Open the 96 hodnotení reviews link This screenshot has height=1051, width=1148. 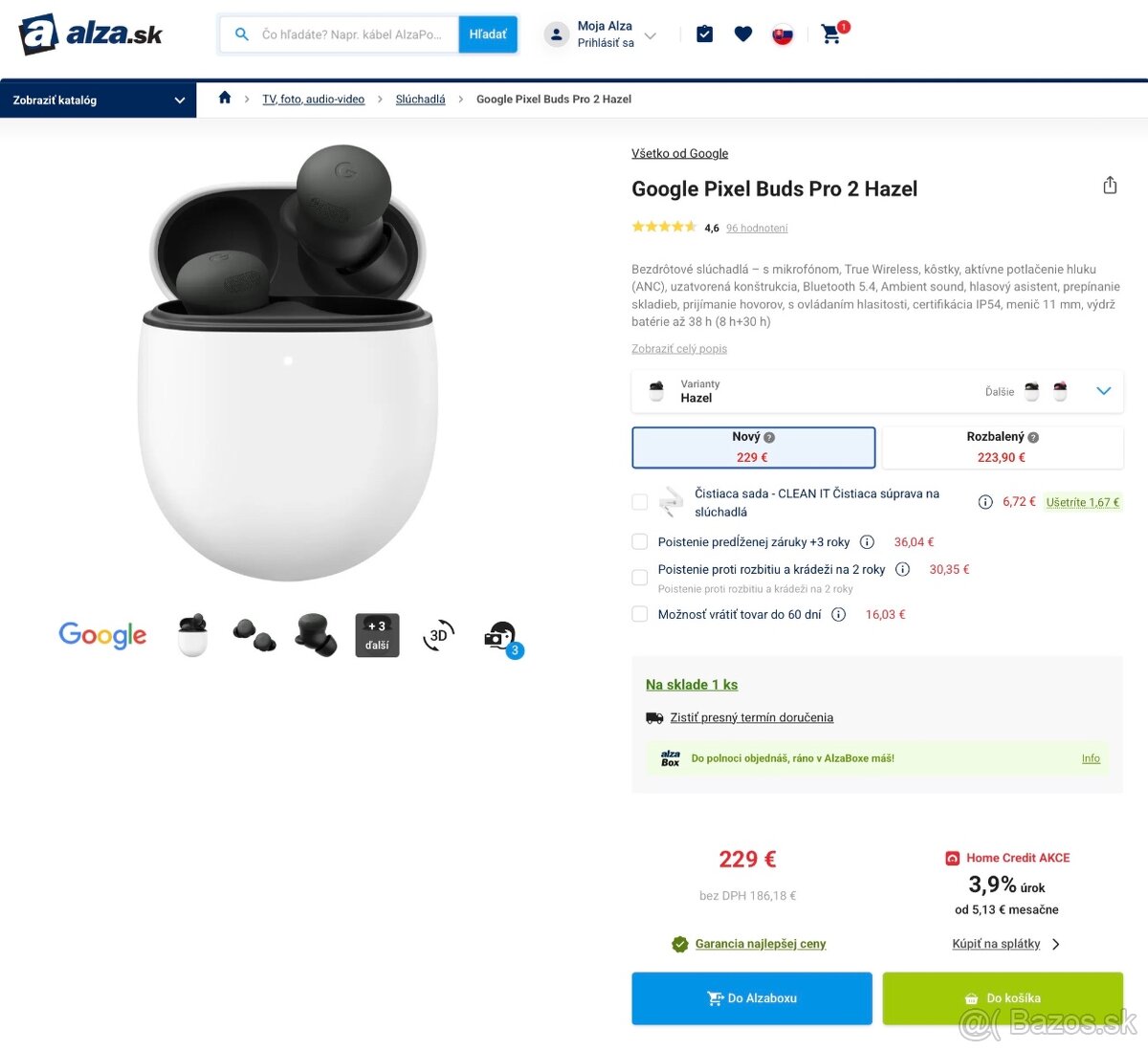756,228
